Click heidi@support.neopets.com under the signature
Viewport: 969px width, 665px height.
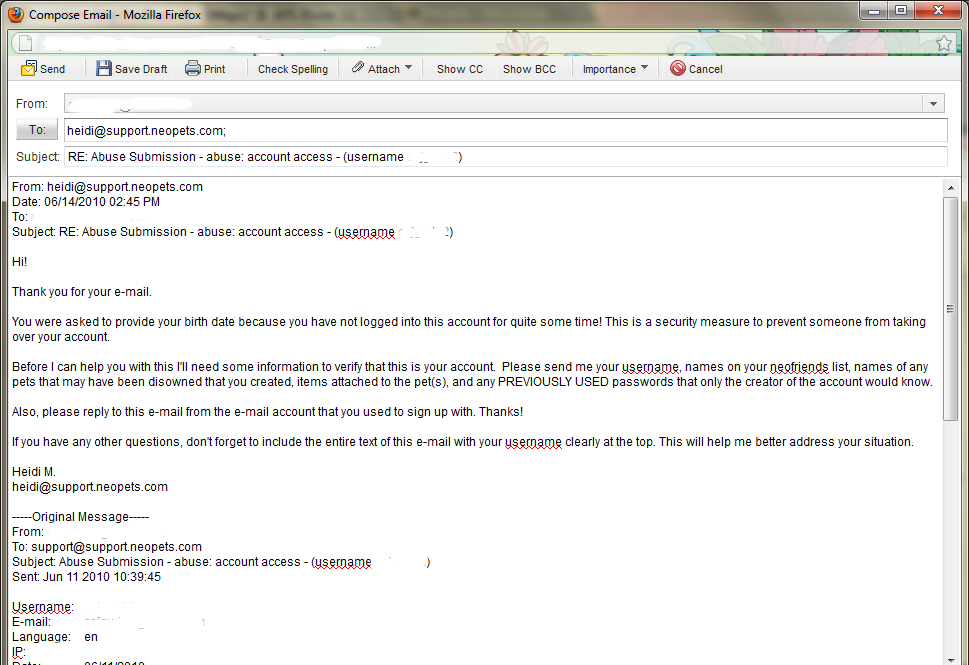pos(90,487)
